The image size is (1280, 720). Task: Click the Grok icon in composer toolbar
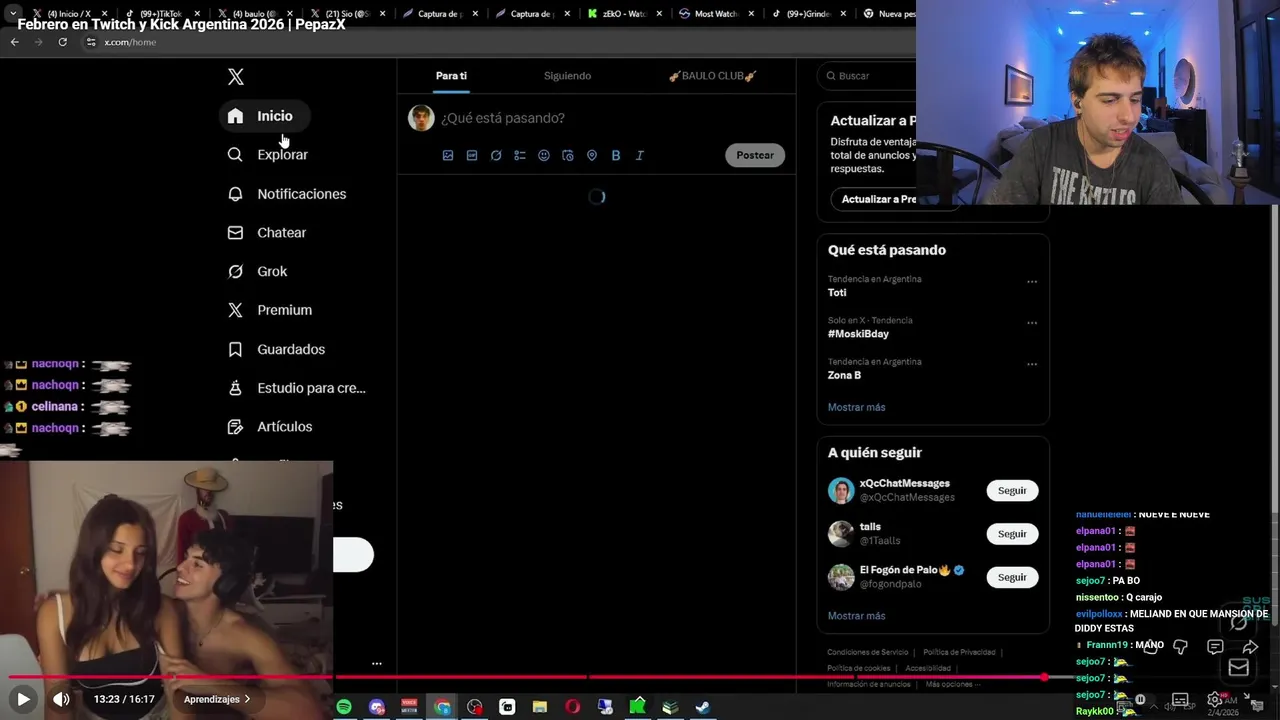point(496,155)
